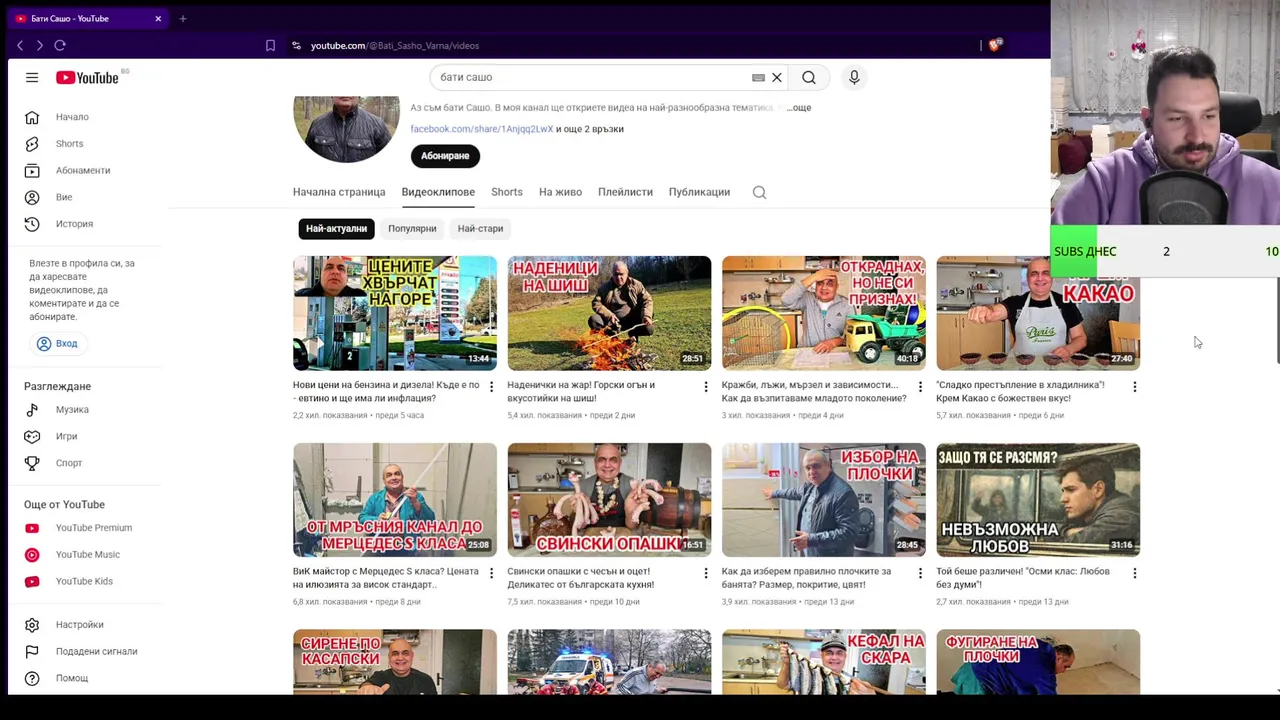Open YouTube Kids
Screen dimensions: 1280x720
(x=86, y=581)
